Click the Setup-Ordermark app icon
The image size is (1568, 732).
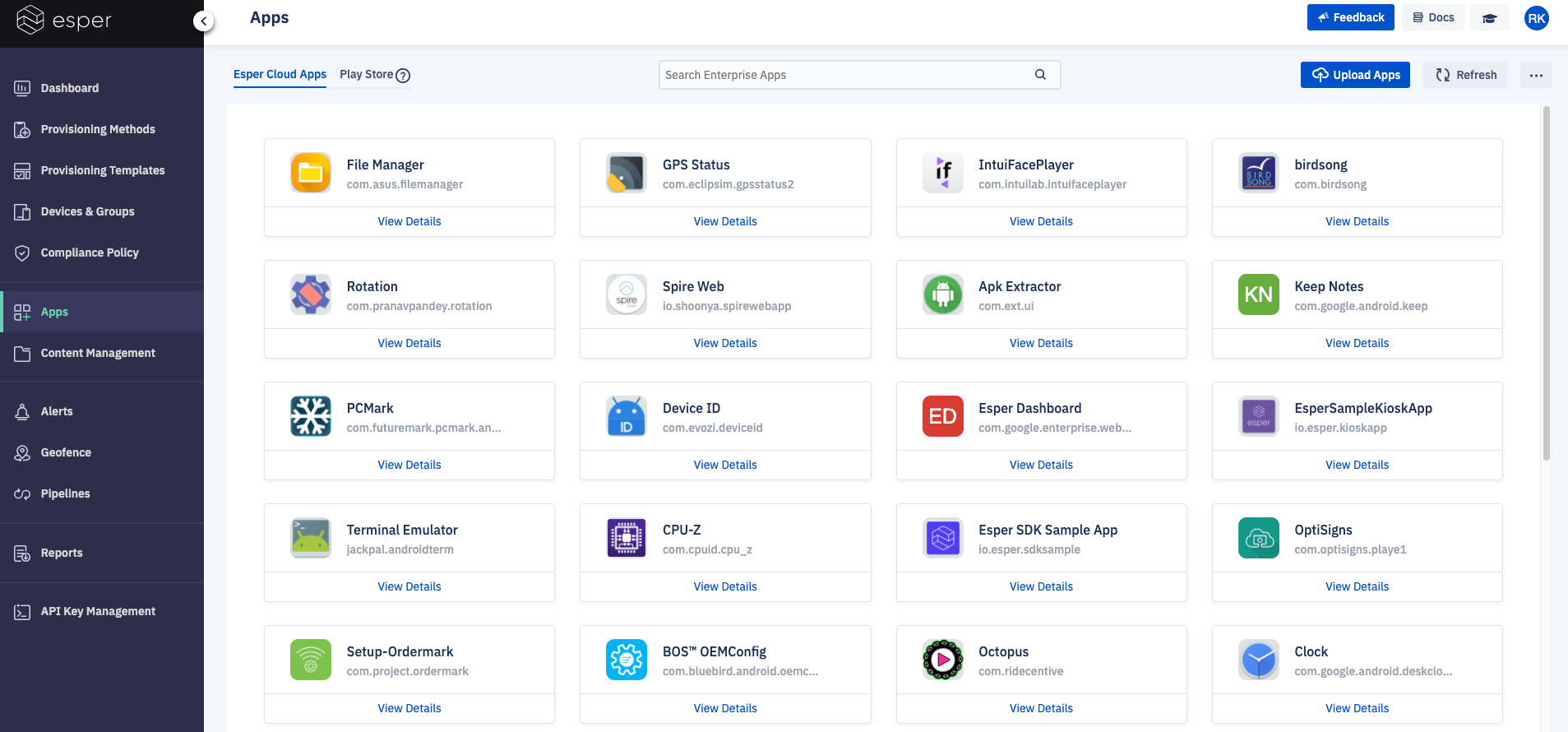311,660
